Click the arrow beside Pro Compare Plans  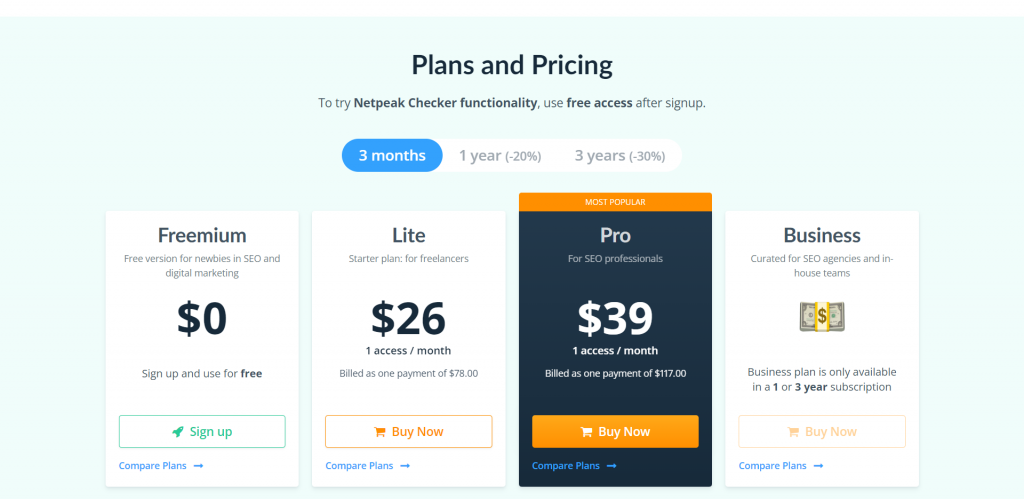coord(611,466)
